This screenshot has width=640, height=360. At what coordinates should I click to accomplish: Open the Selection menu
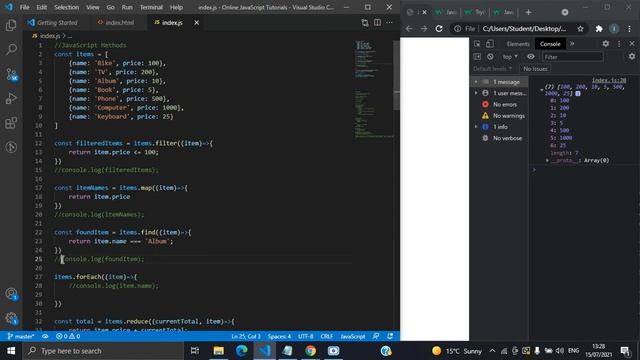[66, 7]
